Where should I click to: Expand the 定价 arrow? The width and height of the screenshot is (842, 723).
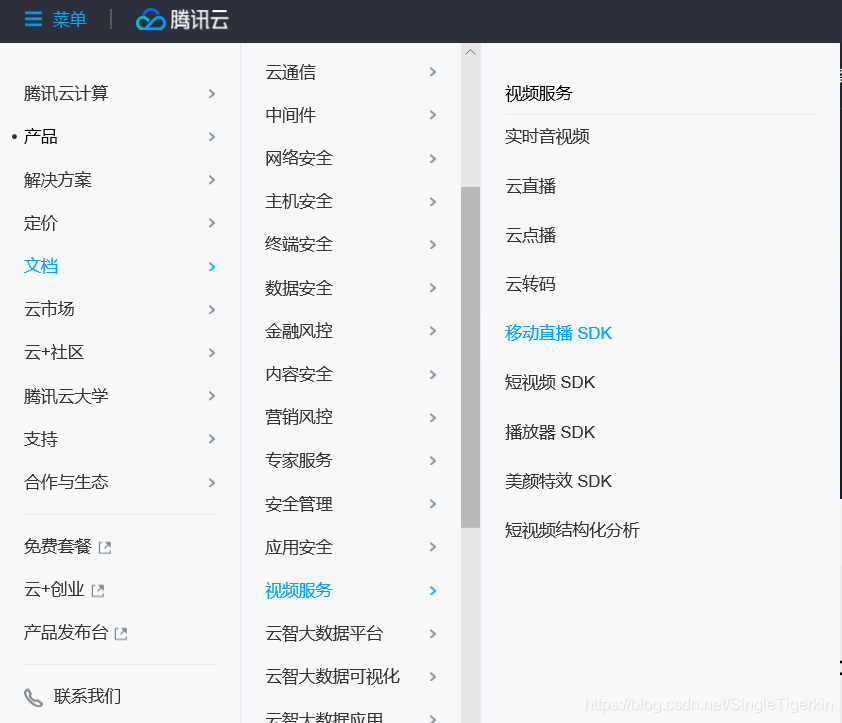click(212, 223)
